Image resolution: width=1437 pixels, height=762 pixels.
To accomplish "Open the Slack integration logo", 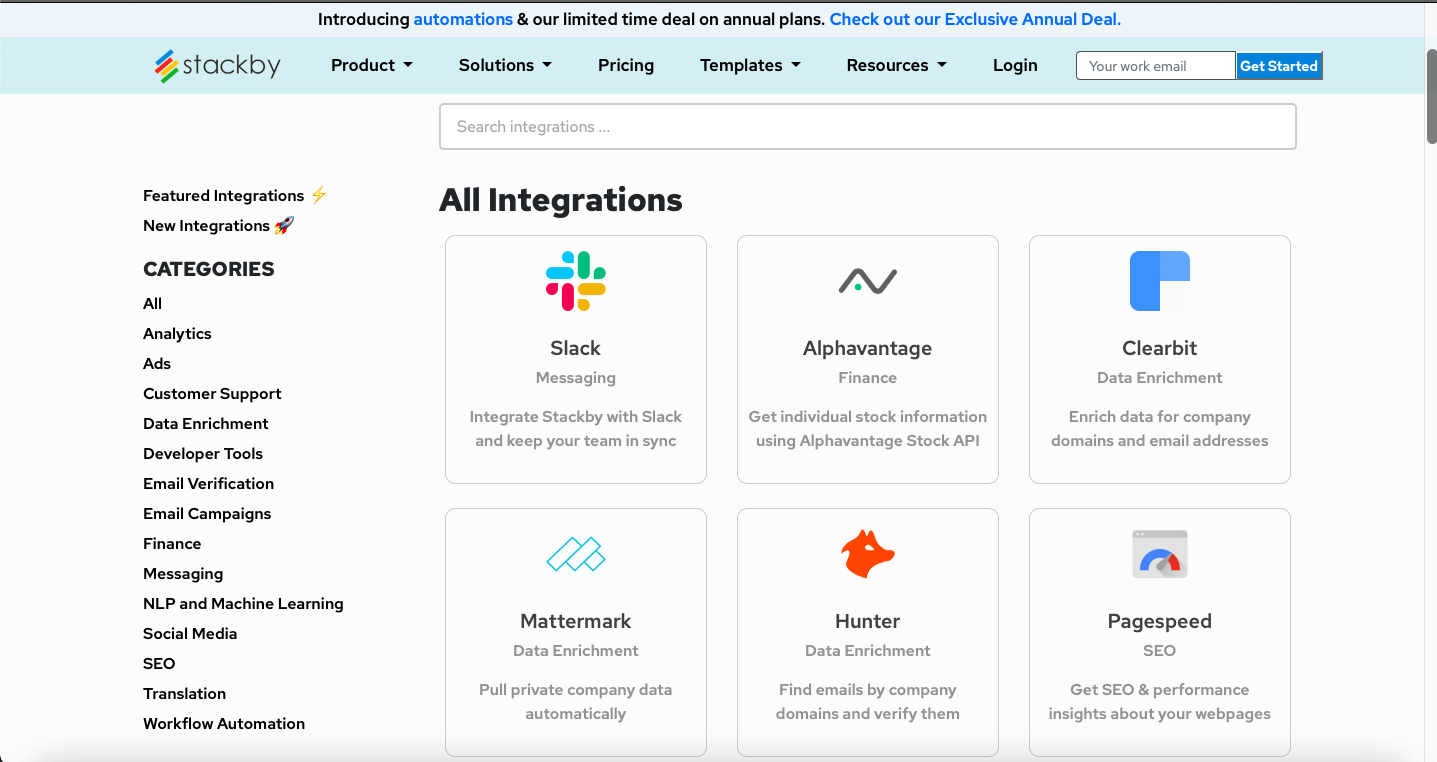I will click(576, 281).
